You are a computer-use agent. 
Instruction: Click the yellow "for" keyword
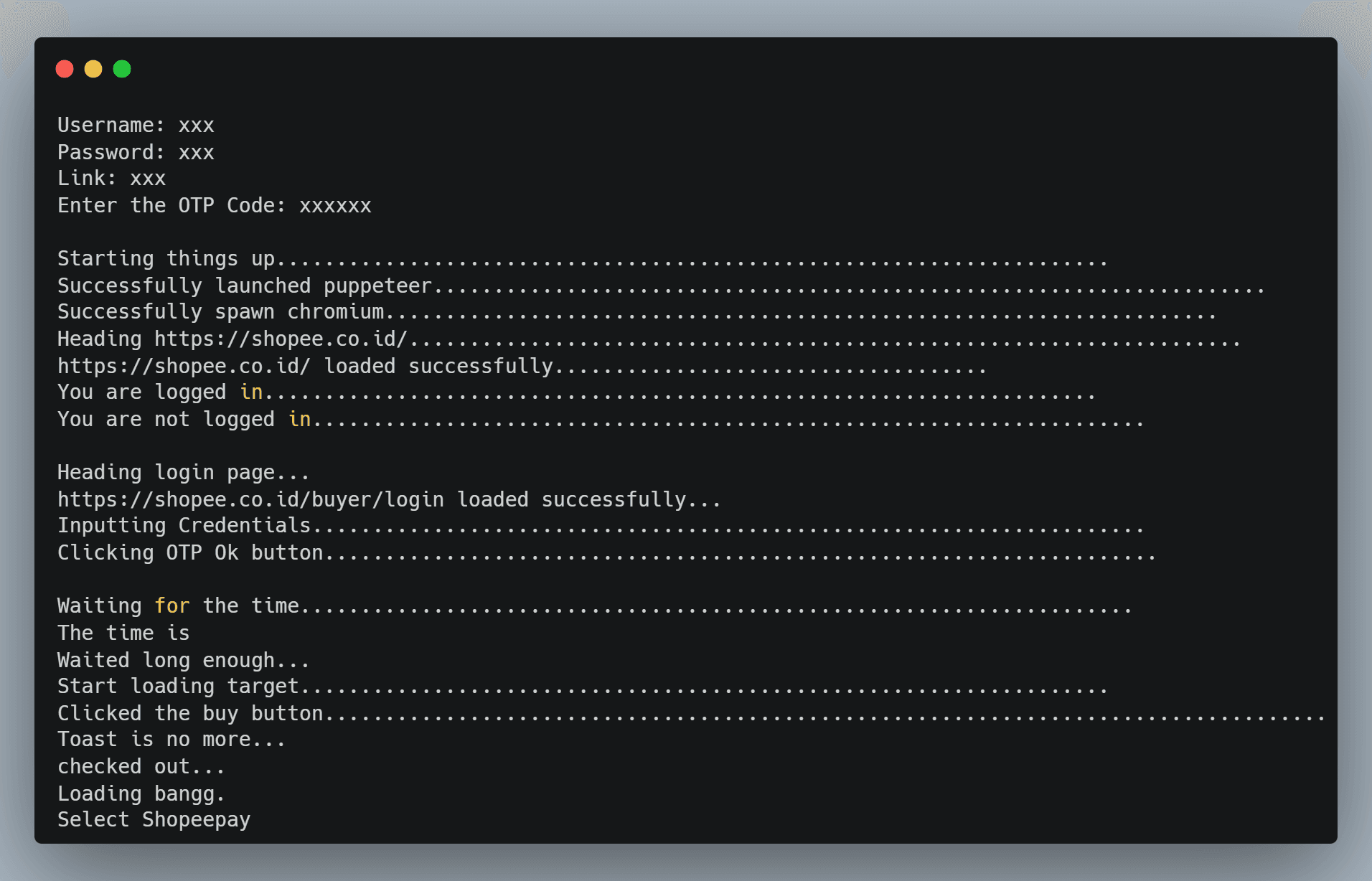coord(172,606)
